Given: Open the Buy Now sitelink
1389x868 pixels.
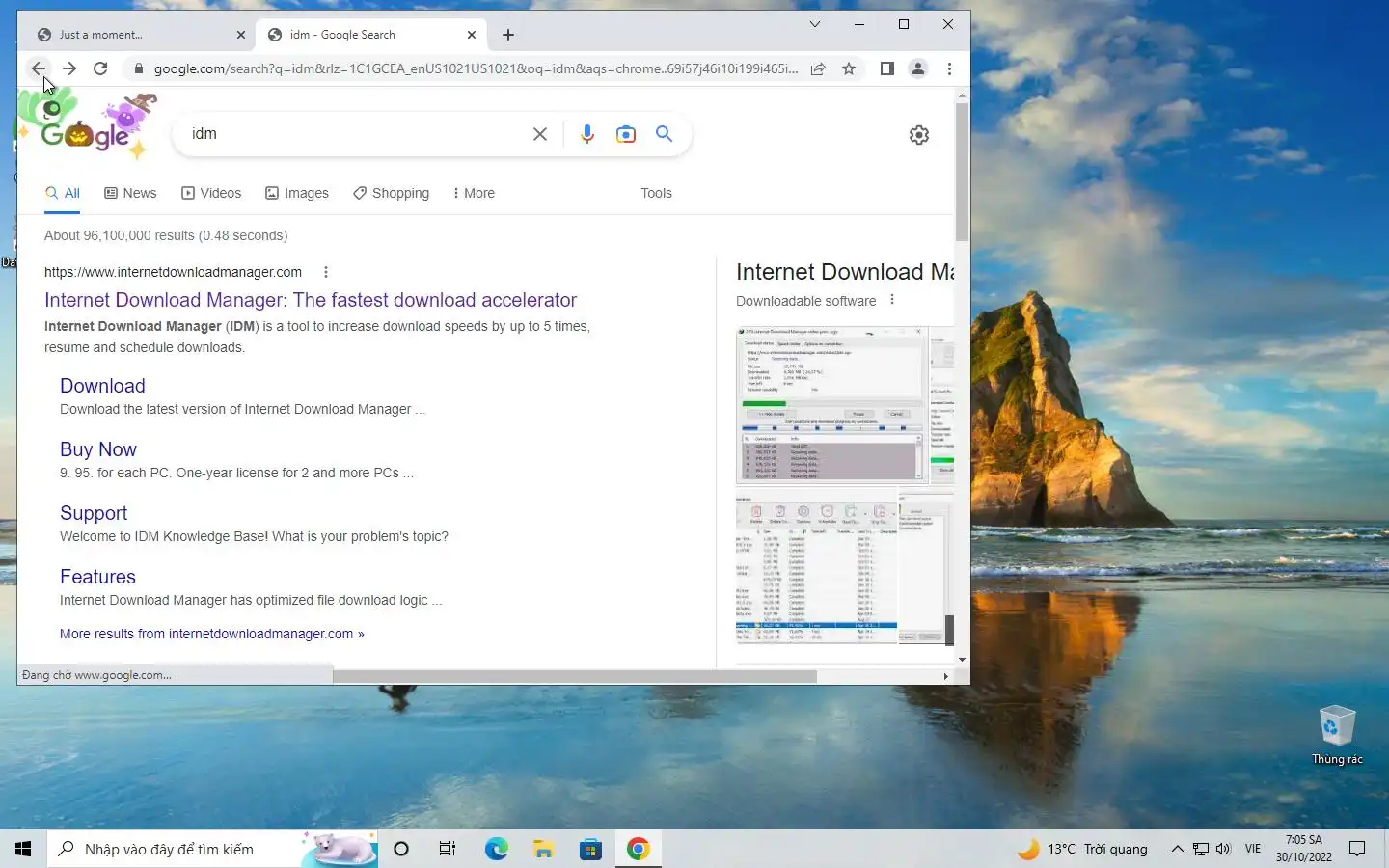Looking at the screenshot, I should (x=98, y=449).
